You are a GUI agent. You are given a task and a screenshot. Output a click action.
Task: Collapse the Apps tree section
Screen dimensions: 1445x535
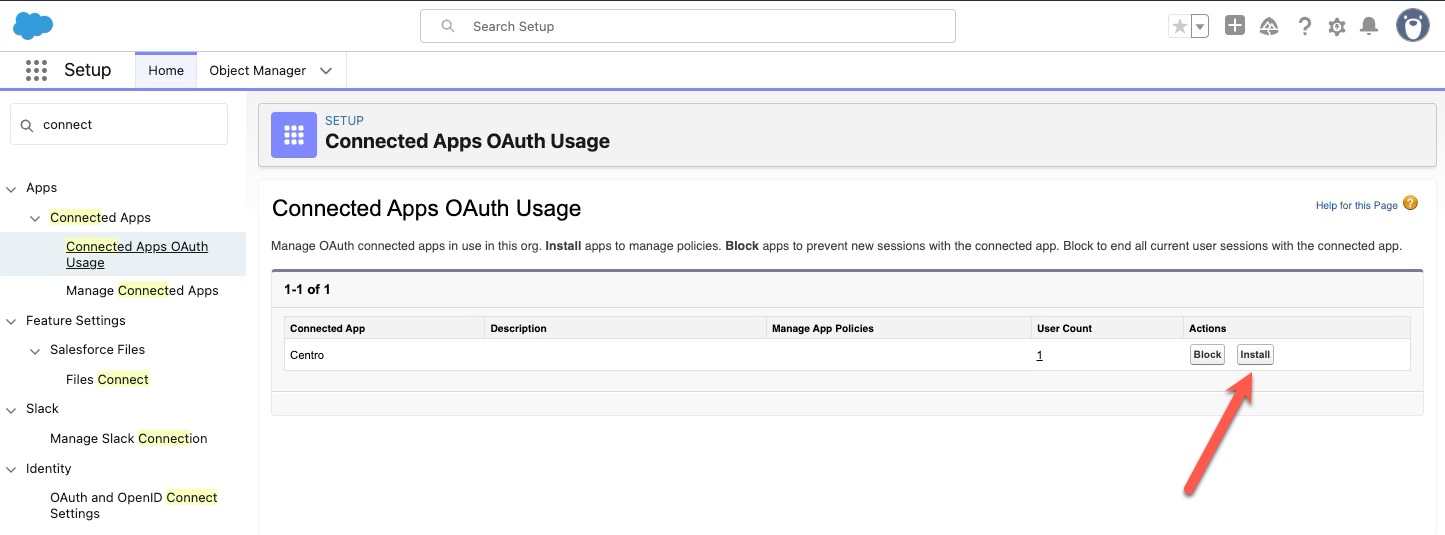pyautogui.click(x=12, y=188)
